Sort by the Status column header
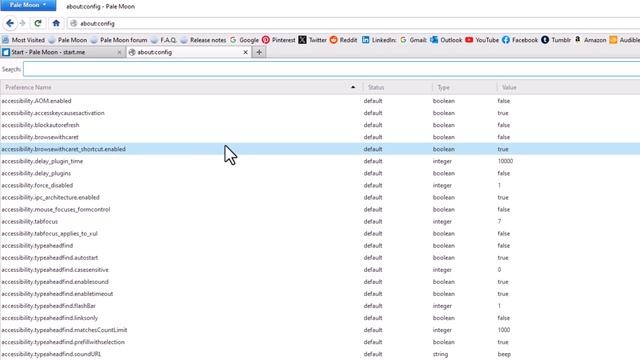Image resolution: width=640 pixels, height=360 pixels. pos(398,87)
